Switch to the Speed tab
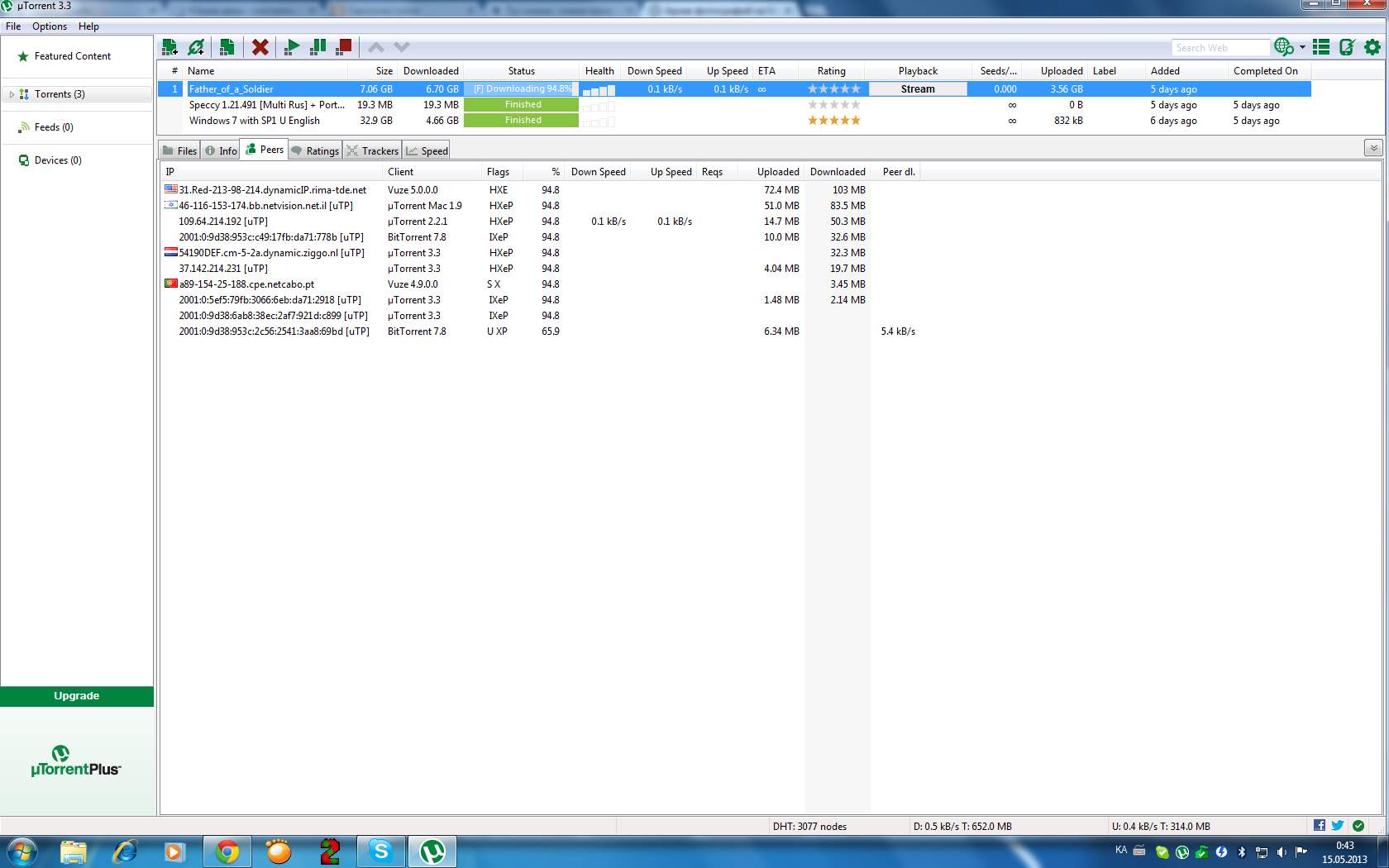Image resolution: width=1389 pixels, height=868 pixels. [427, 150]
